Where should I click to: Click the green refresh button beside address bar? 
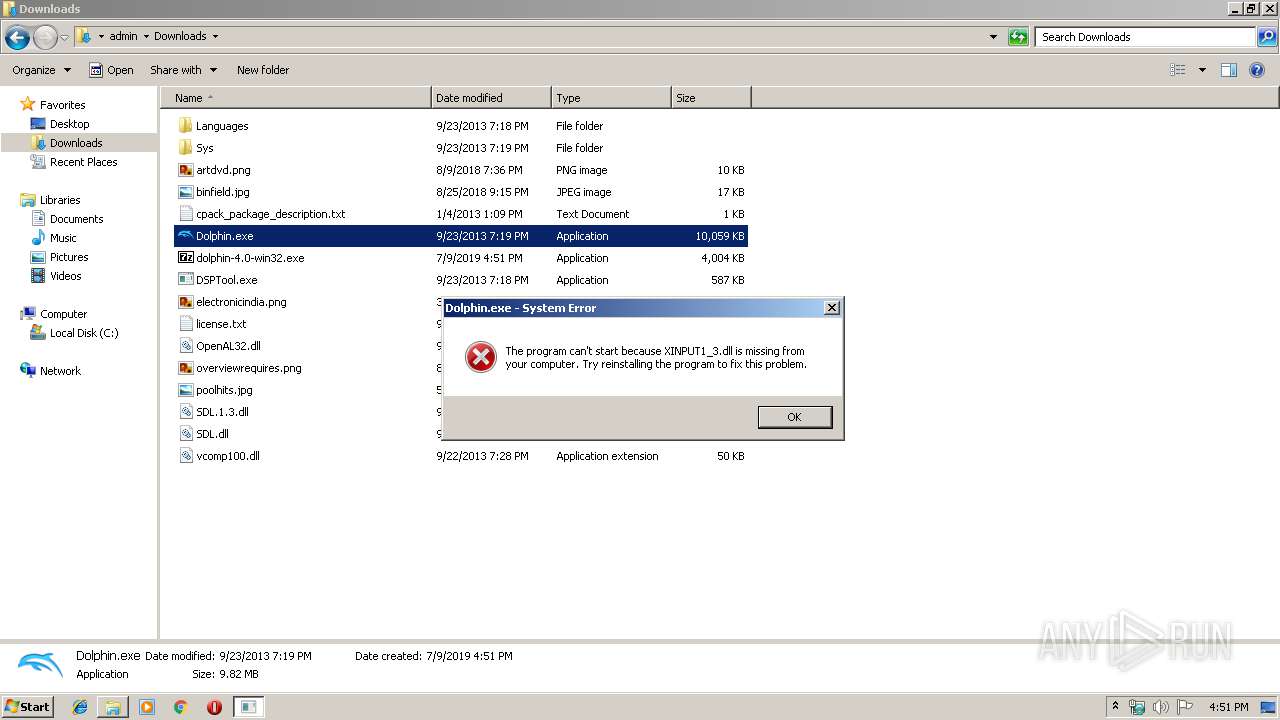pos(1018,37)
